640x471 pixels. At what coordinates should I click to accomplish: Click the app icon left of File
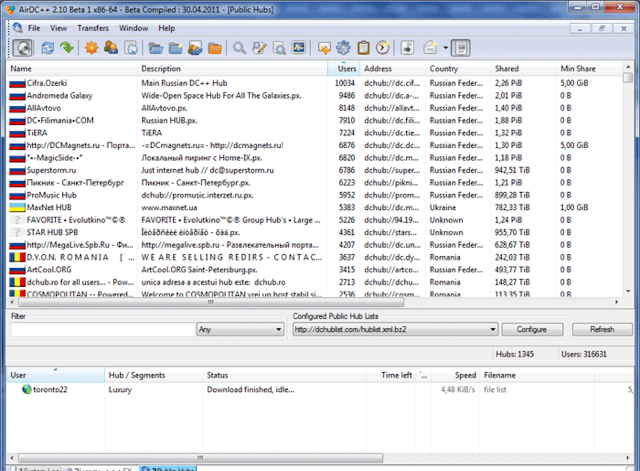click(18, 28)
